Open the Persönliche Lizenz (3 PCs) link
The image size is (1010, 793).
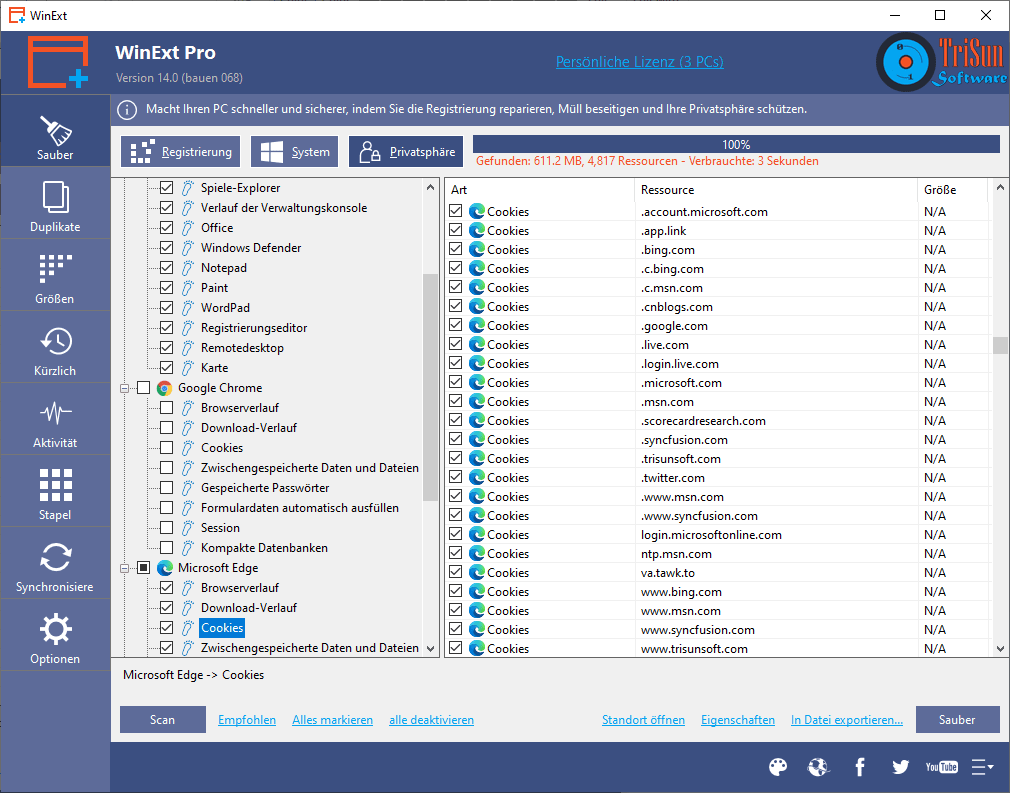coord(640,62)
